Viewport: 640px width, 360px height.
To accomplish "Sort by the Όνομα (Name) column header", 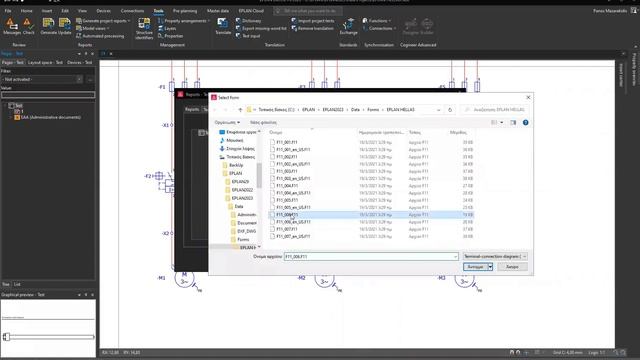I will [276, 132].
